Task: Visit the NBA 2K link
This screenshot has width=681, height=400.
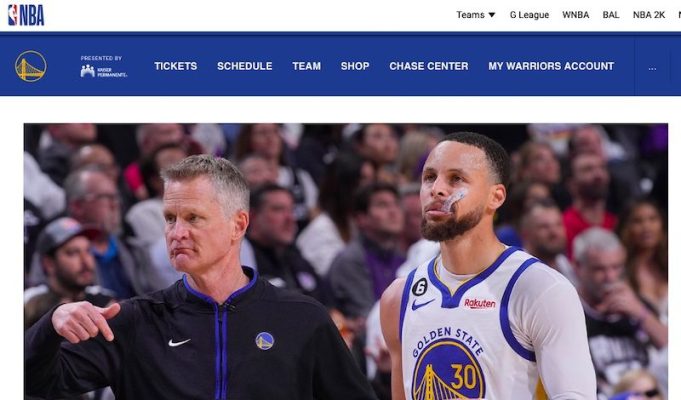Action: pos(648,15)
